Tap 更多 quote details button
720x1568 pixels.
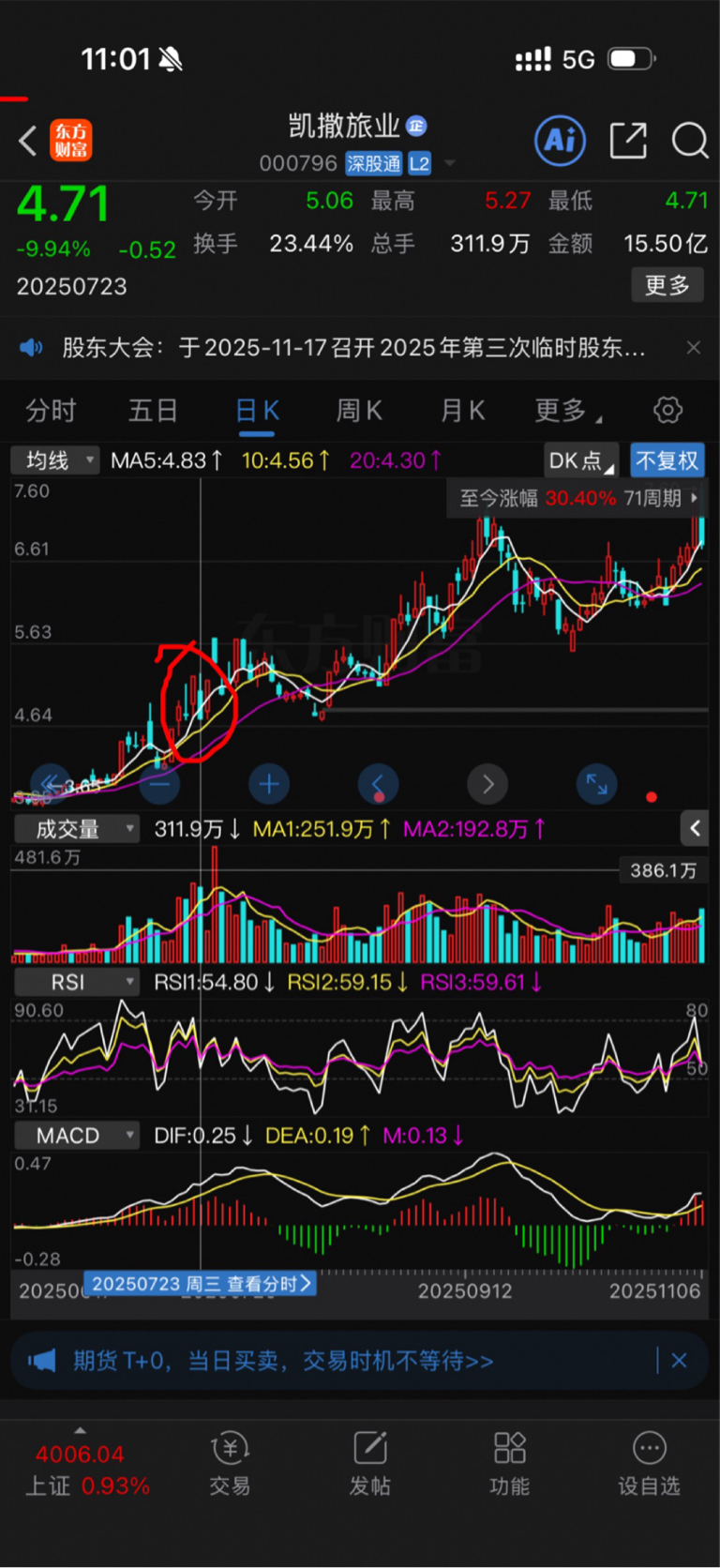pos(667,285)
